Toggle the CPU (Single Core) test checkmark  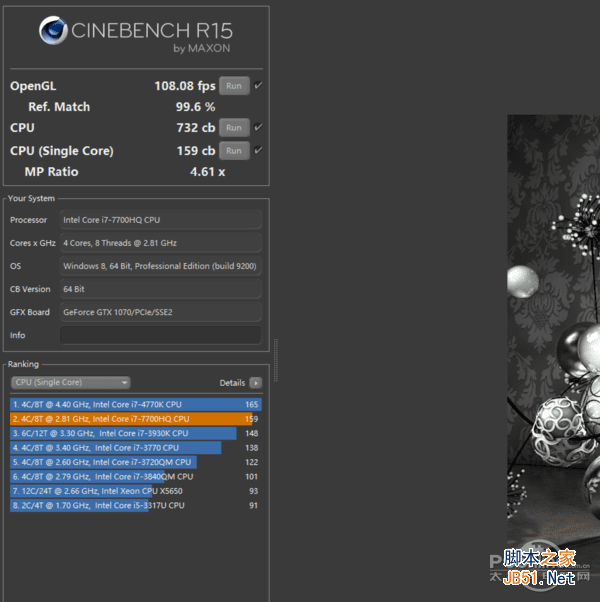(258, 150)
